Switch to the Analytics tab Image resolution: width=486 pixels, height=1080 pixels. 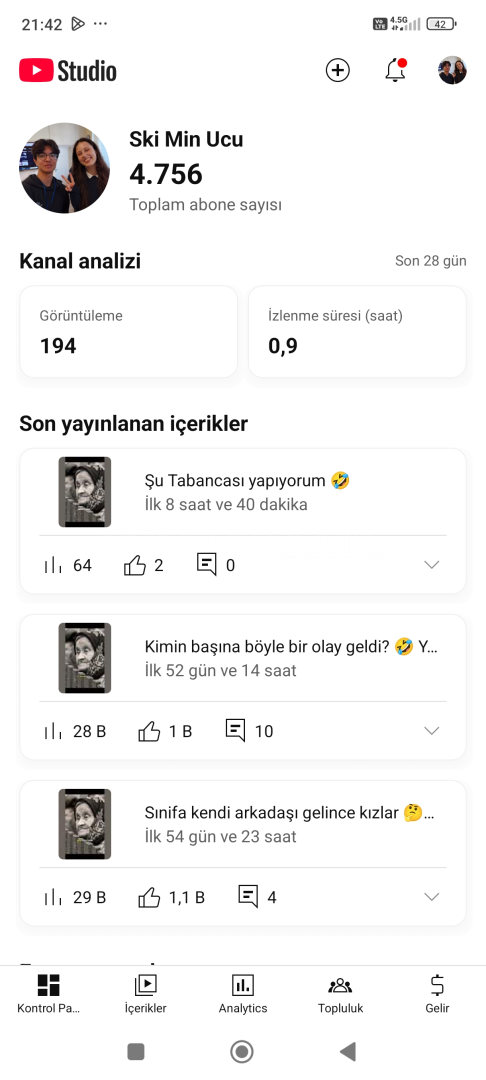tap(243, 995)
